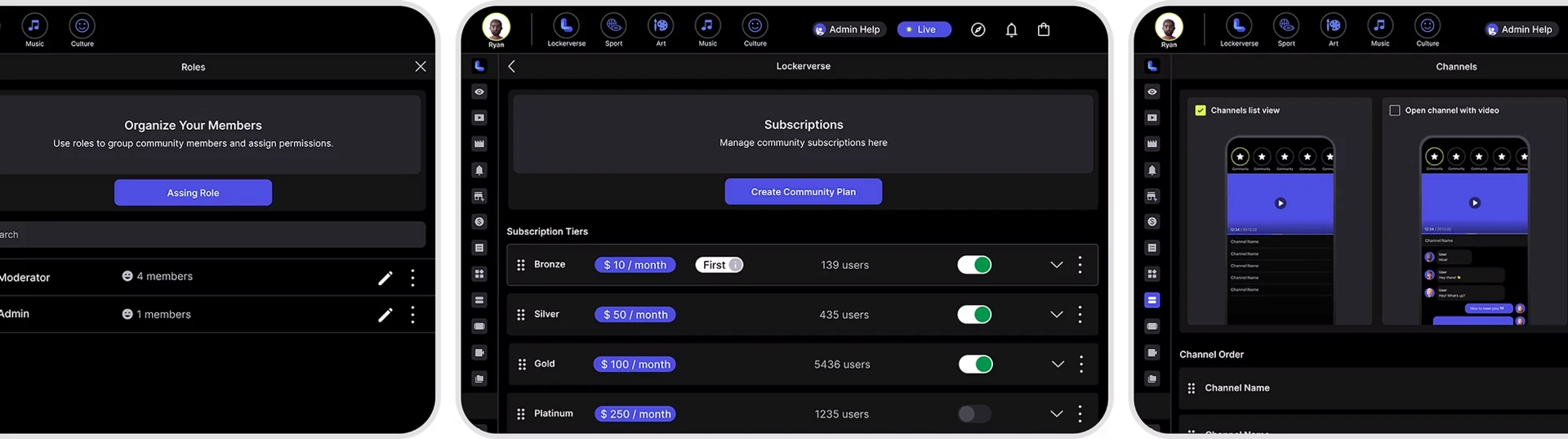Click eye icon in Subscriptions screen sidebar
Viewport: 1568px width, 439px height.
point(479,92)
